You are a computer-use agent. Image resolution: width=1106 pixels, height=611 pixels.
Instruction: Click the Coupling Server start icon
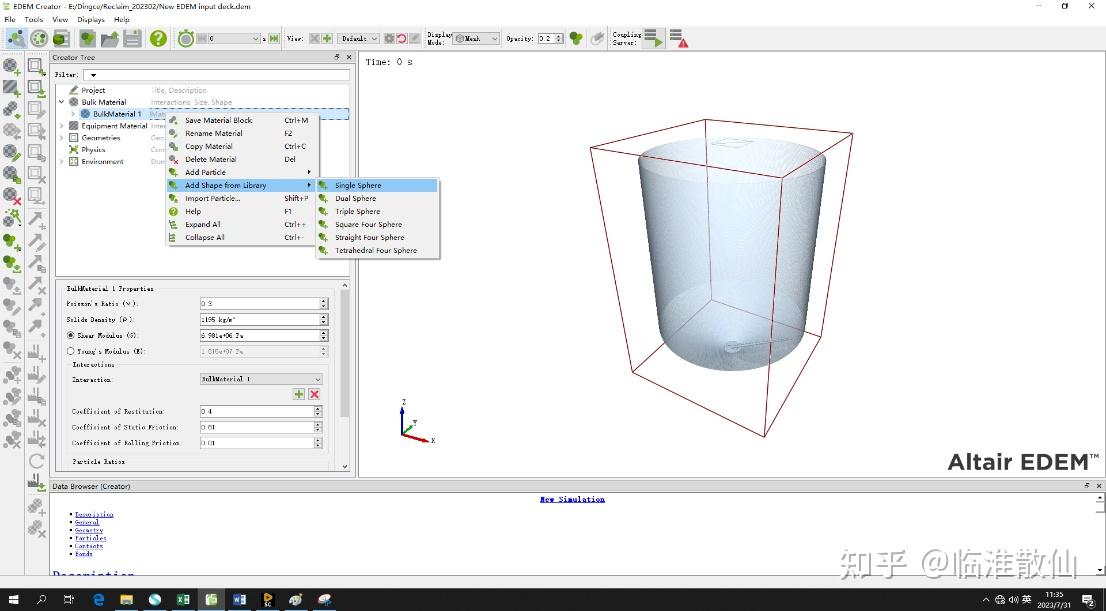(x=653, y=38)
